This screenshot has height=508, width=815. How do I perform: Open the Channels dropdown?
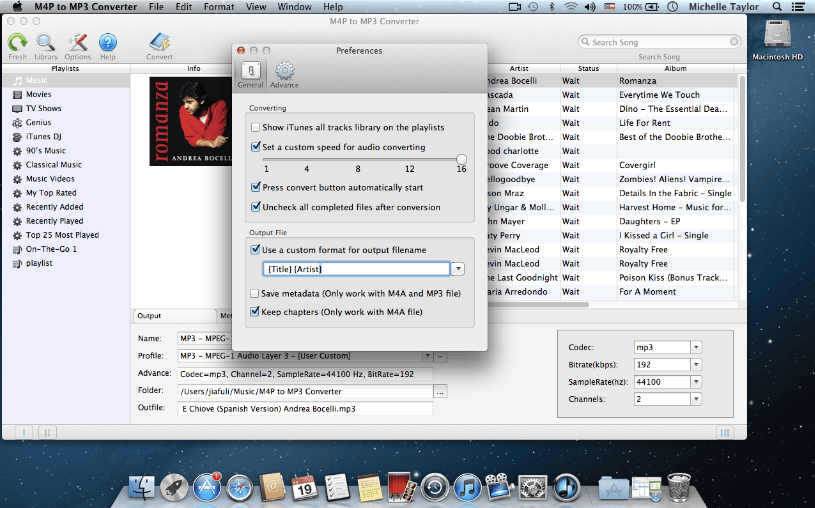point(696,399)
